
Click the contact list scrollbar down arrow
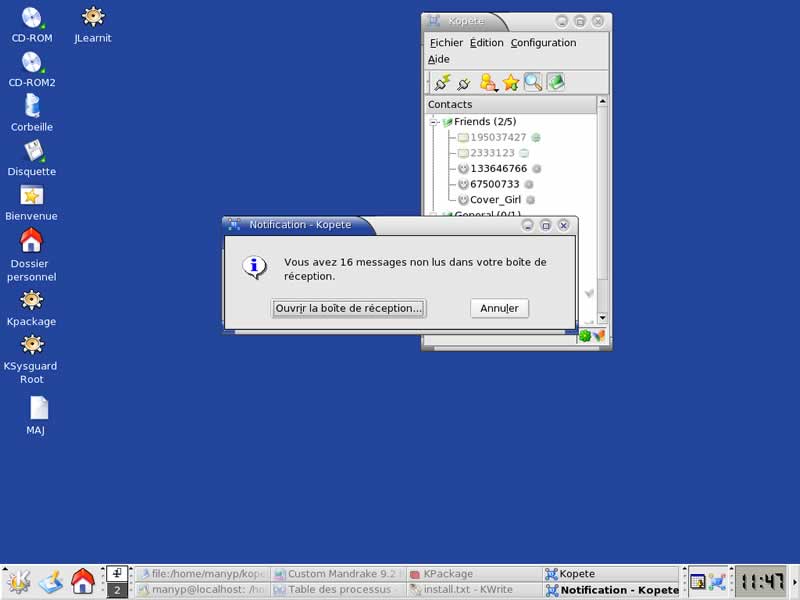coord(603,317)
